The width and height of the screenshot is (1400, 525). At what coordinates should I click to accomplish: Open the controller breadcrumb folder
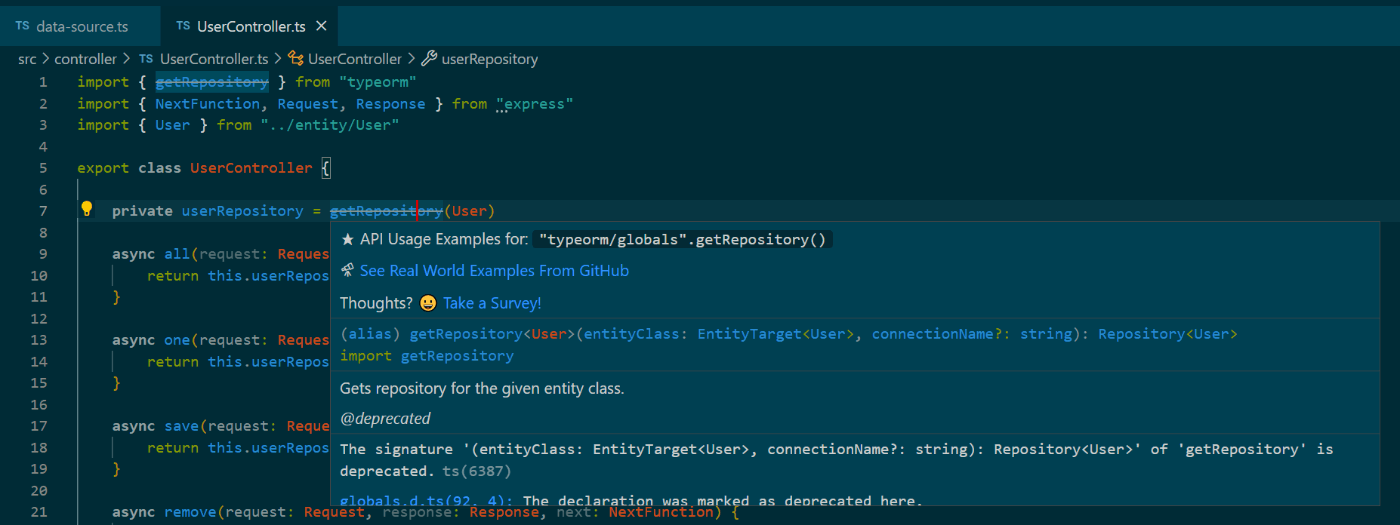pos(85,59)
